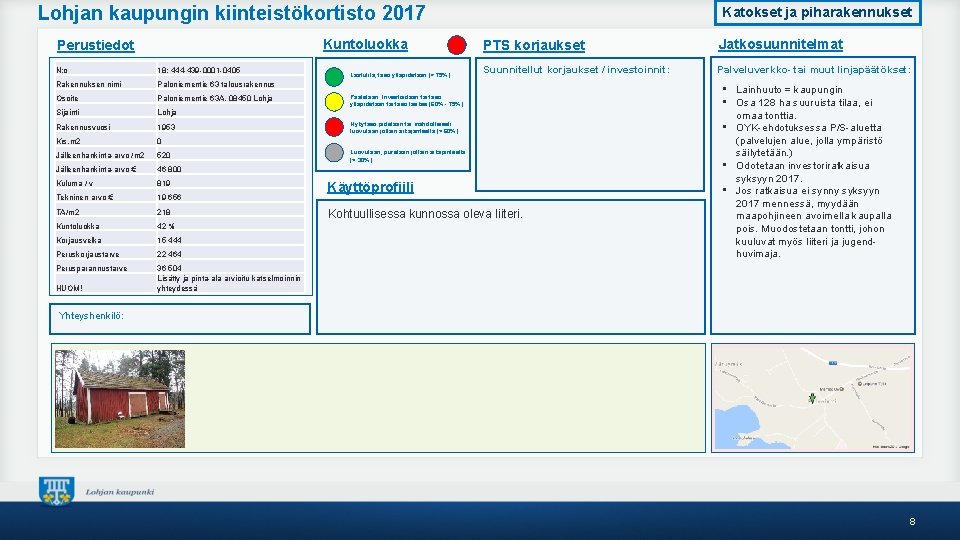This screenshot has width=960, height=540.
Task: Select the Perusparannustarve row label
Action: pyautogui.click(x=92, y=268)
